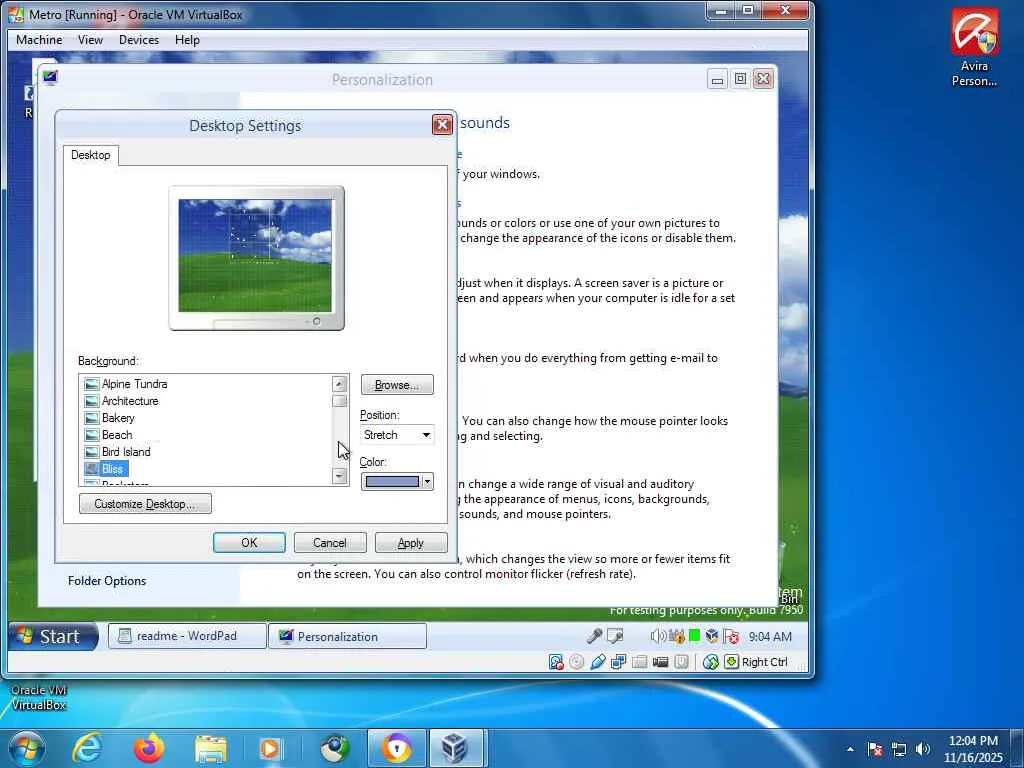Viewport: 1024px width, 768px height.
Task: Open Internet Explorer from host taskbar
Action: 87,748
